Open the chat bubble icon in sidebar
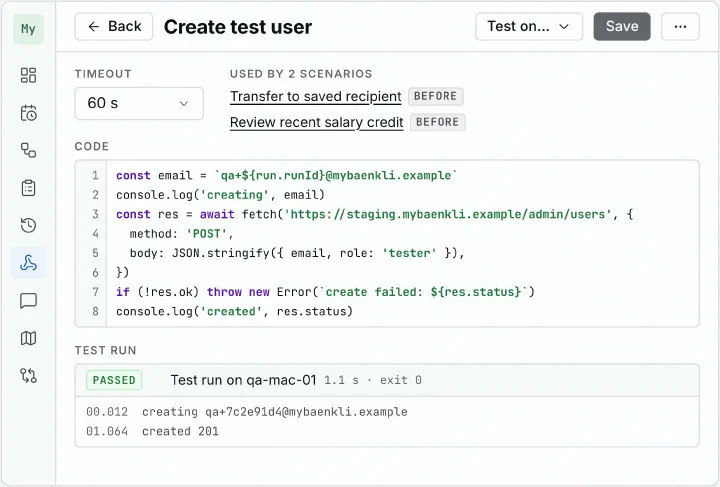Image resolution: width=720 pixels, height=487 pixels. coord(28,301)
